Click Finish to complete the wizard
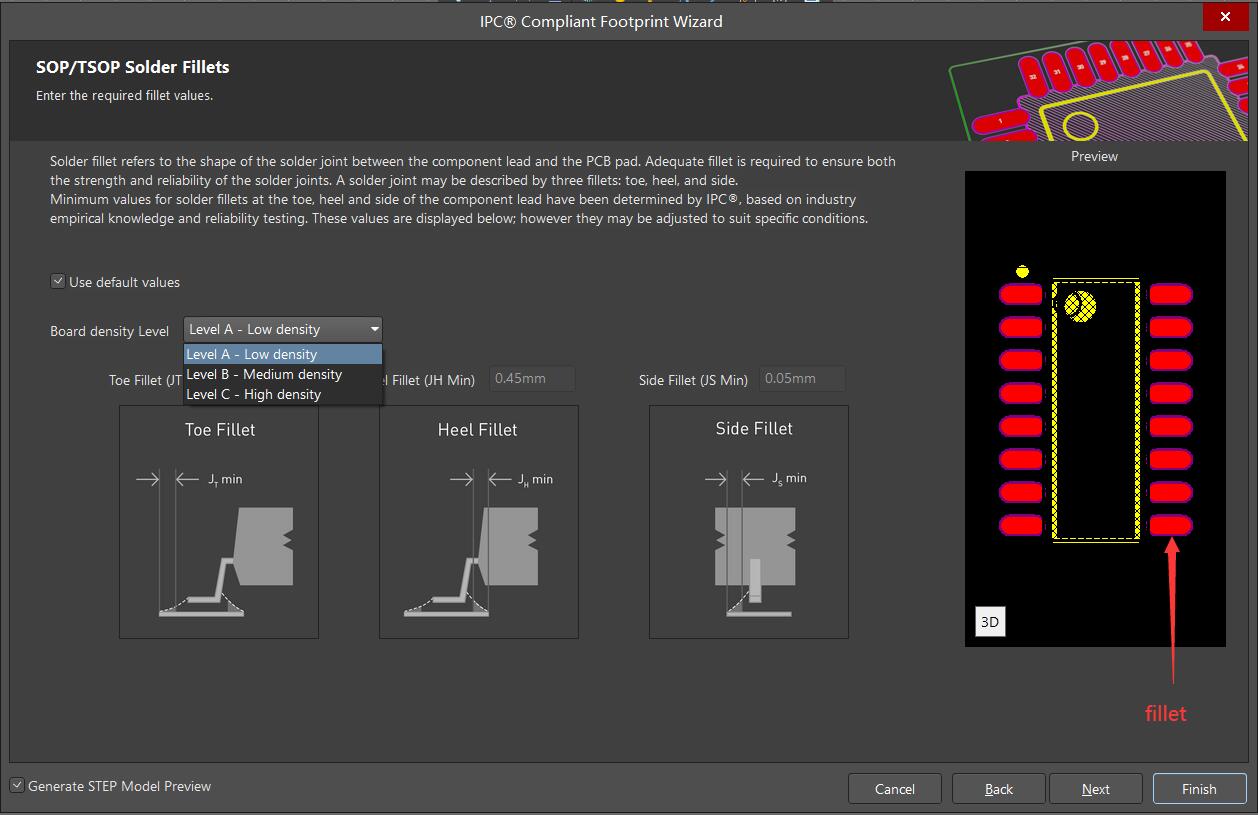This screenshot has height=815, width=1258. (x=1199, y=789)
